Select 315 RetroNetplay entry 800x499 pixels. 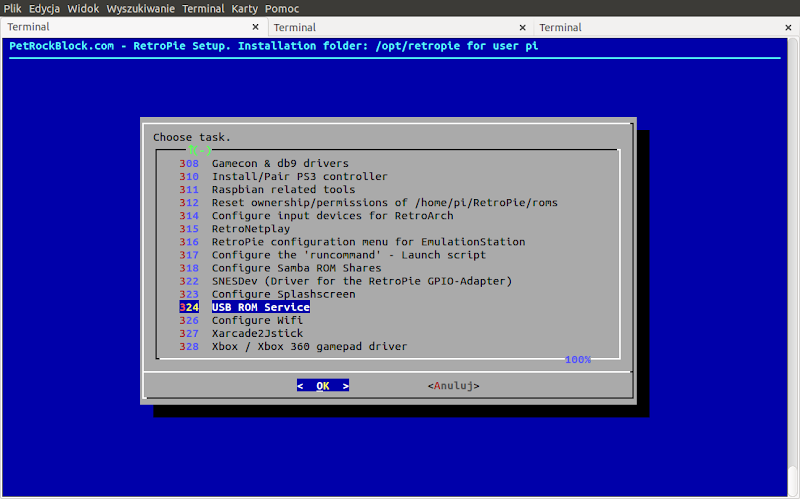[235, 229]
